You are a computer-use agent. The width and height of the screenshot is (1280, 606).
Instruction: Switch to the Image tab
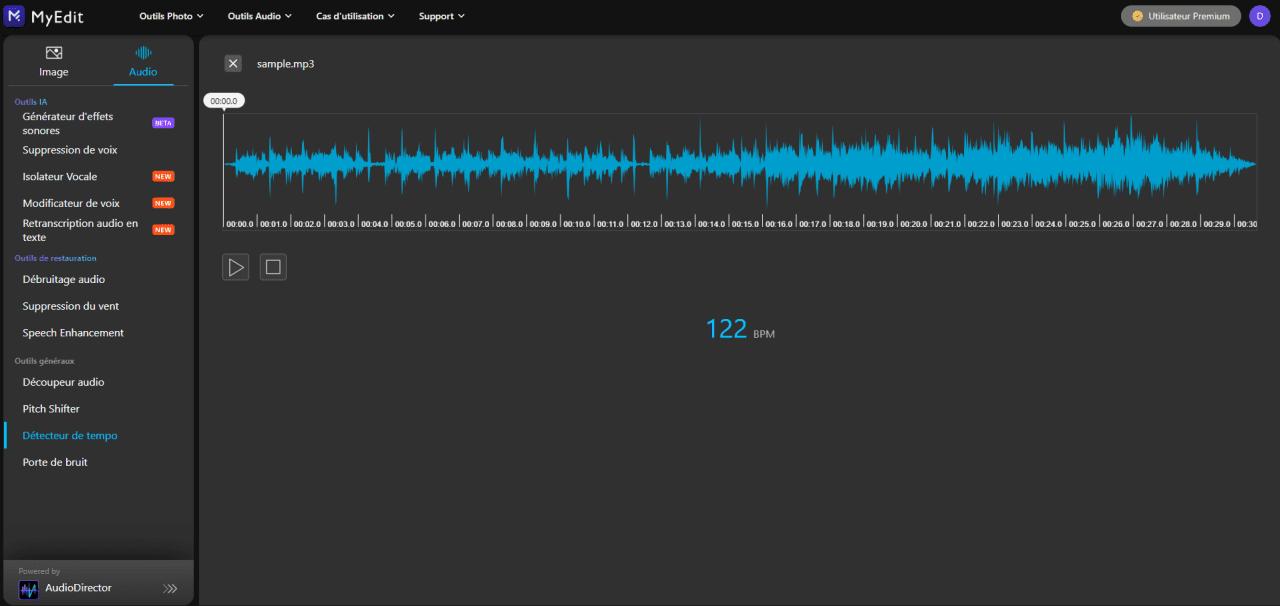pyautogui.click(x=54, y=62)
